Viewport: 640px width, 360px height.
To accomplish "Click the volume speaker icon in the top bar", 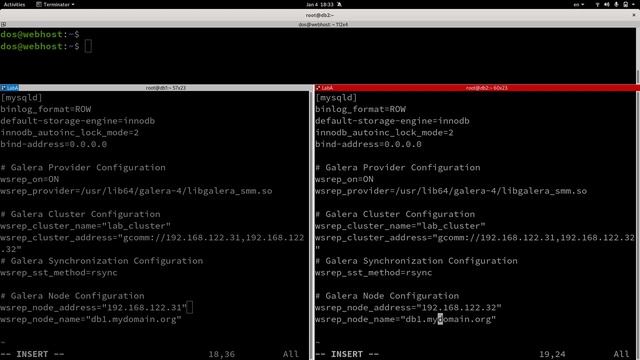I will pyautogui.click(x=607, y=4).
